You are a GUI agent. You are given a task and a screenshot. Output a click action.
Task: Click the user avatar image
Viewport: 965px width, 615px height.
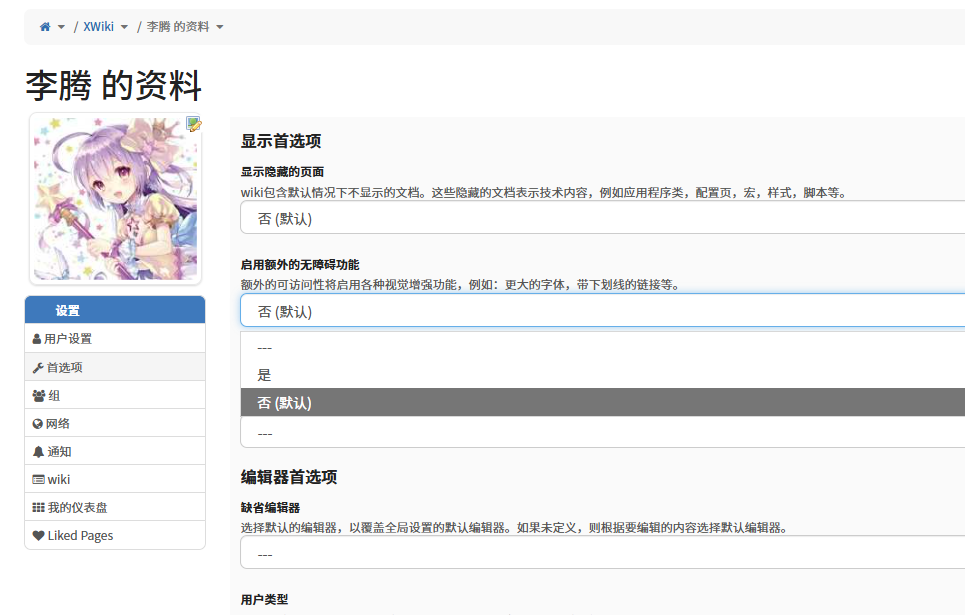pyautogui.click(x=115, y=198)
